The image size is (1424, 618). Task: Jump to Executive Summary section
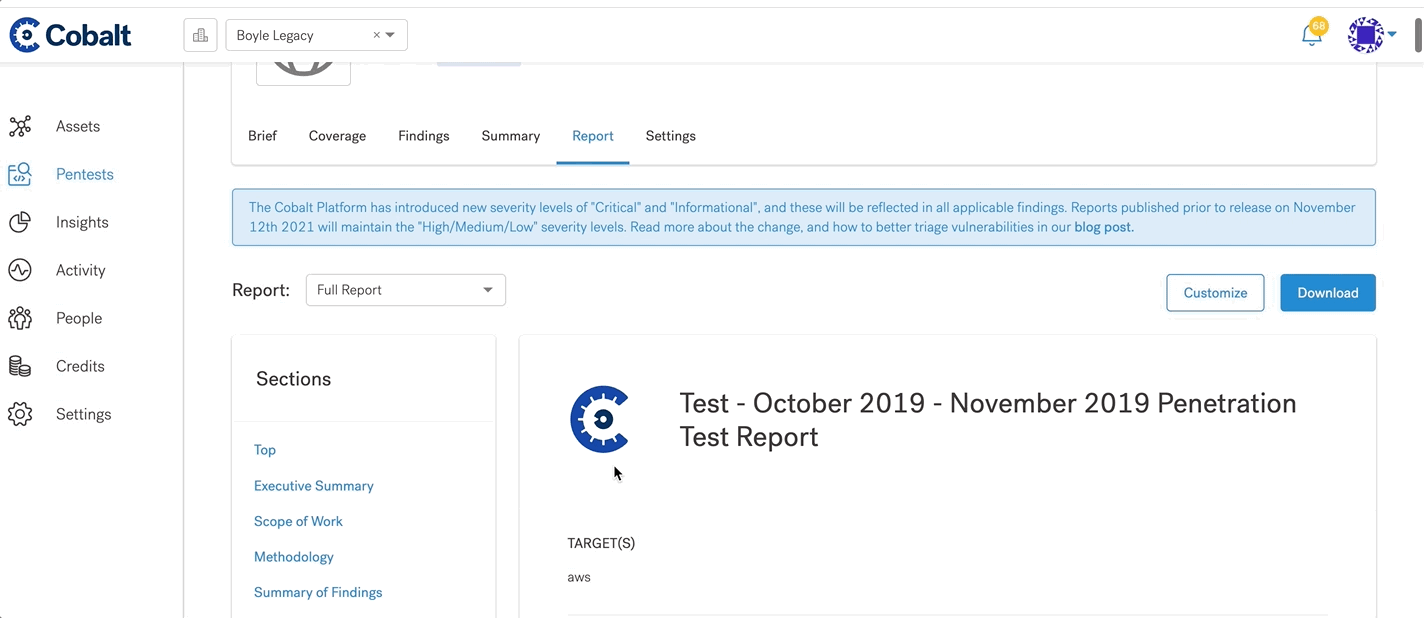pos(314,486)
